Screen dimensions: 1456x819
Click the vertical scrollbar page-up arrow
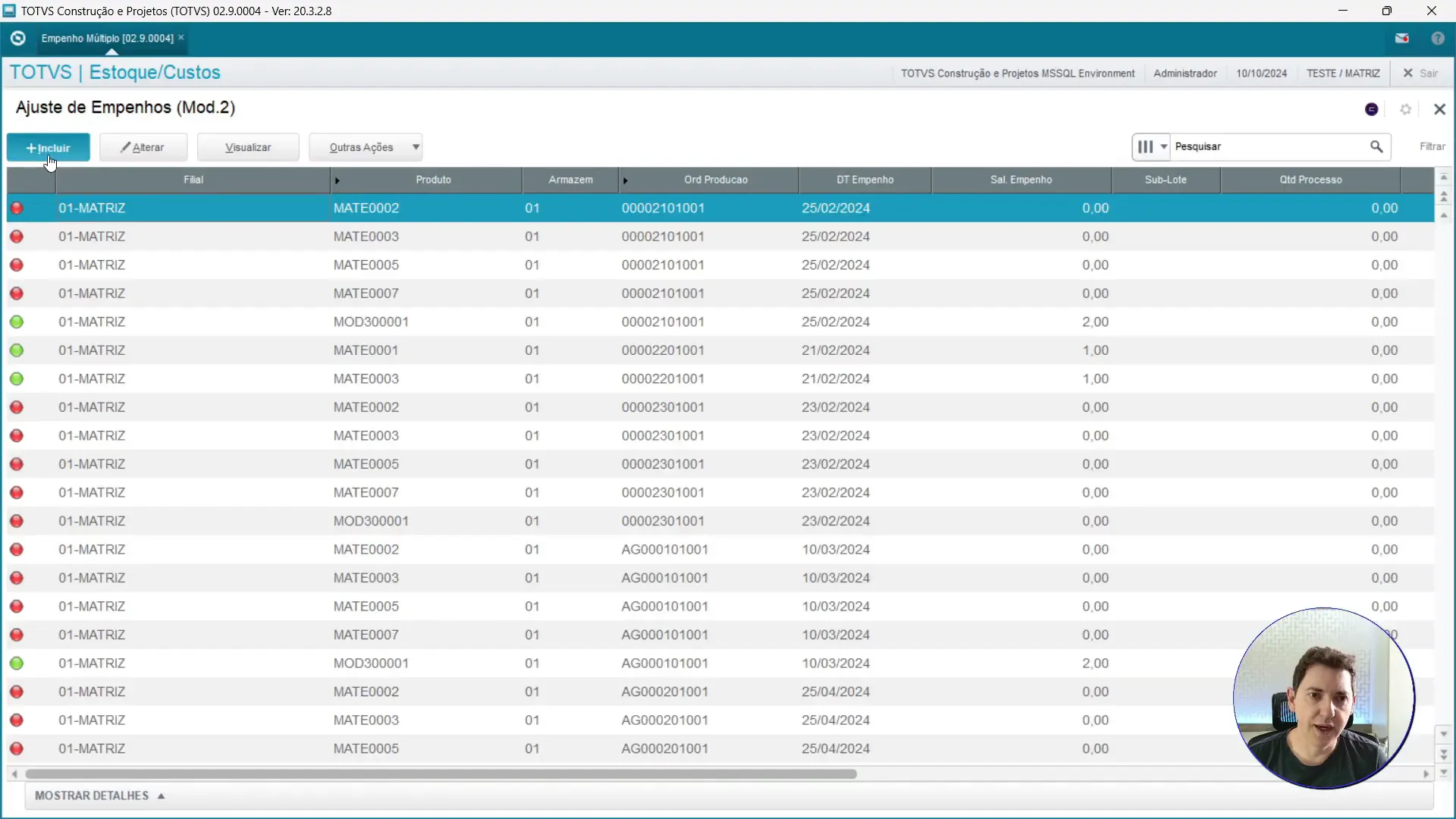click(1444, 196)
